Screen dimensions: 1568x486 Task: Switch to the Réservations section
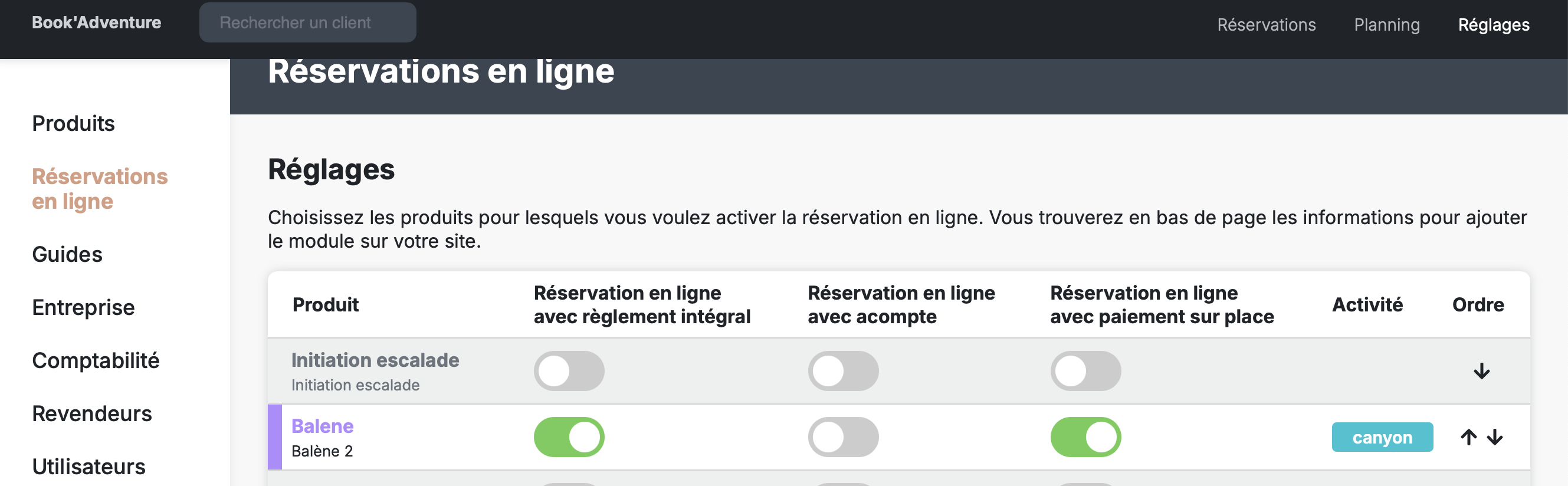point(1267,25)
